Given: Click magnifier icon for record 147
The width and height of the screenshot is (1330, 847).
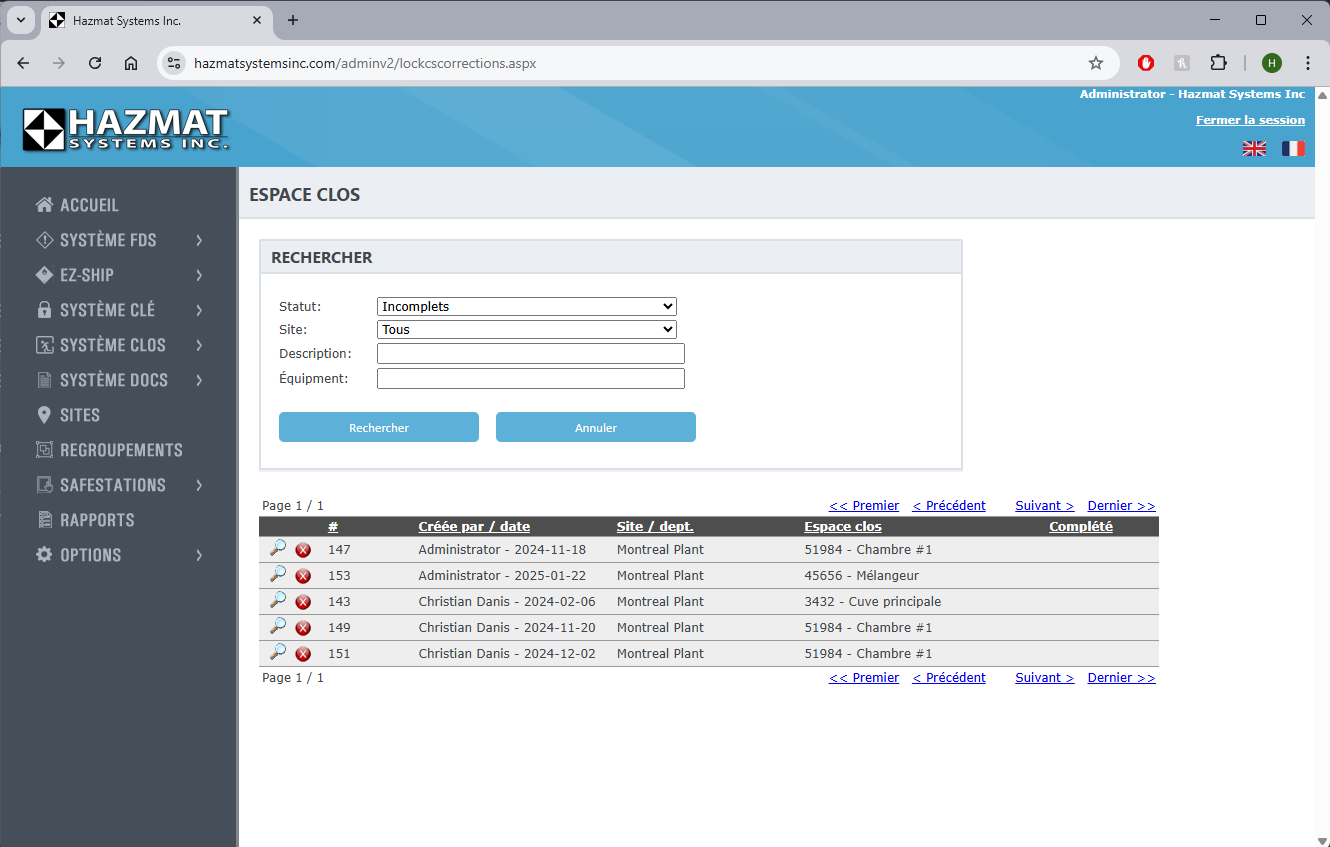Looking at the screenshot, I should coord(278,548).
